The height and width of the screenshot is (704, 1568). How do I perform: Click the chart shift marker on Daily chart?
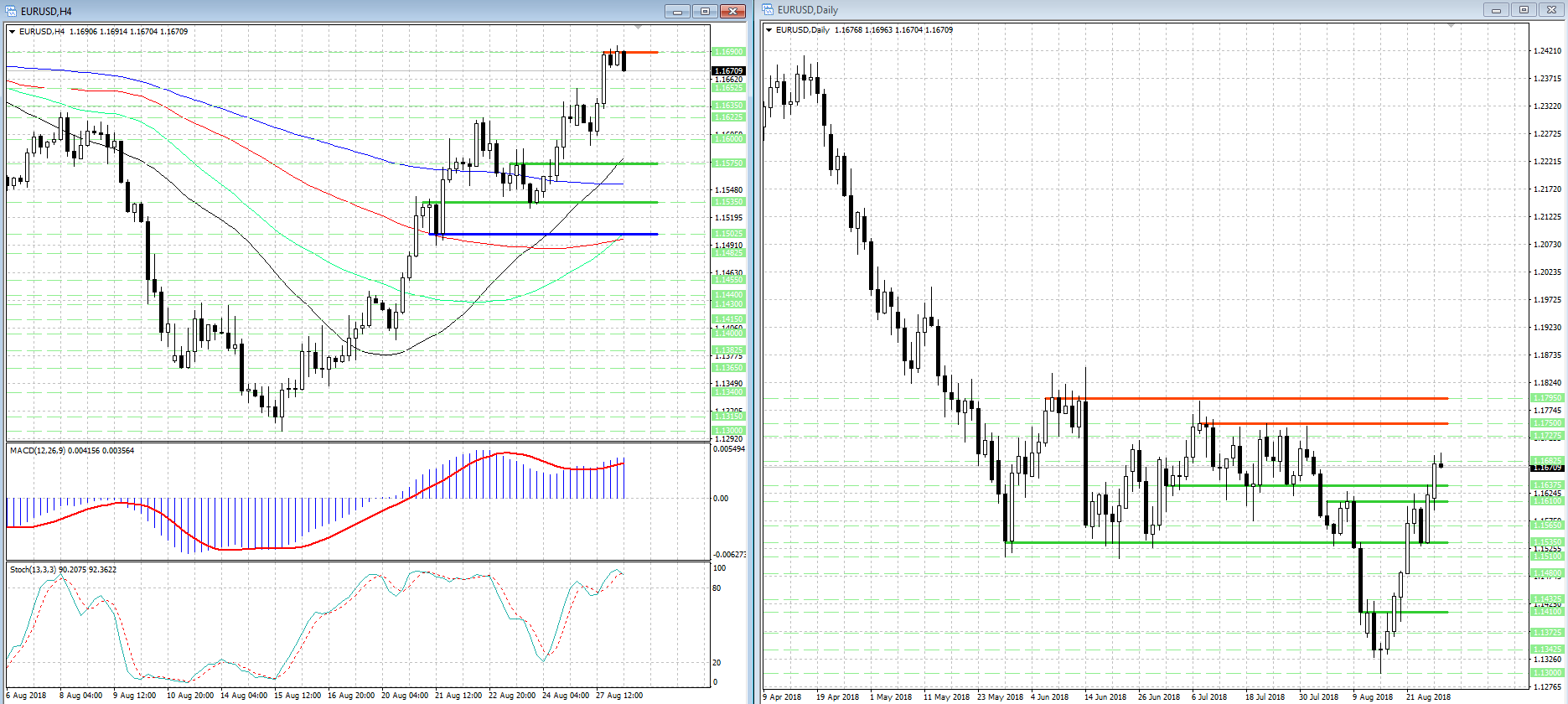click(1451, 26)
